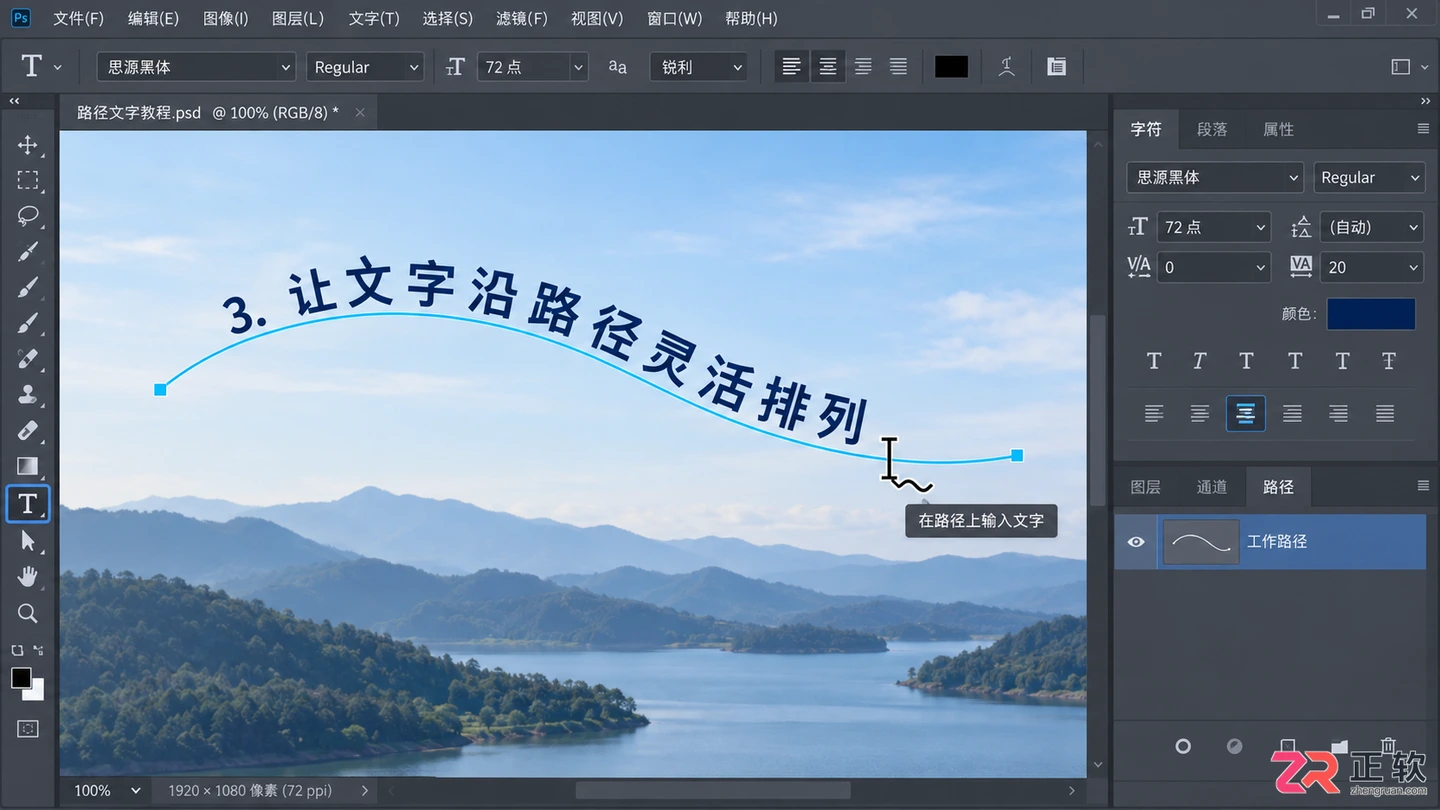Align text right in options bar
The image size is (1440, 810).
[x=863, y=67]
